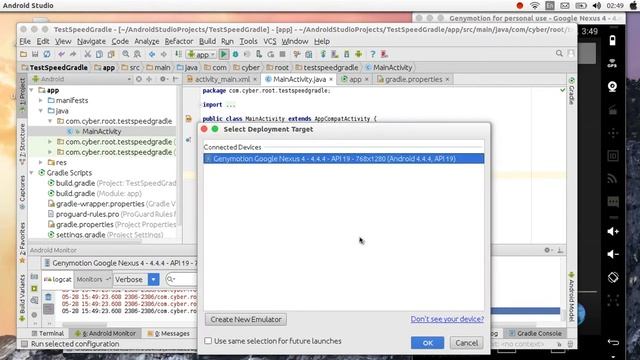Screen dimensions: 640x360
Task: Click Genymotion volume up icon
Action: click(613, 231)
